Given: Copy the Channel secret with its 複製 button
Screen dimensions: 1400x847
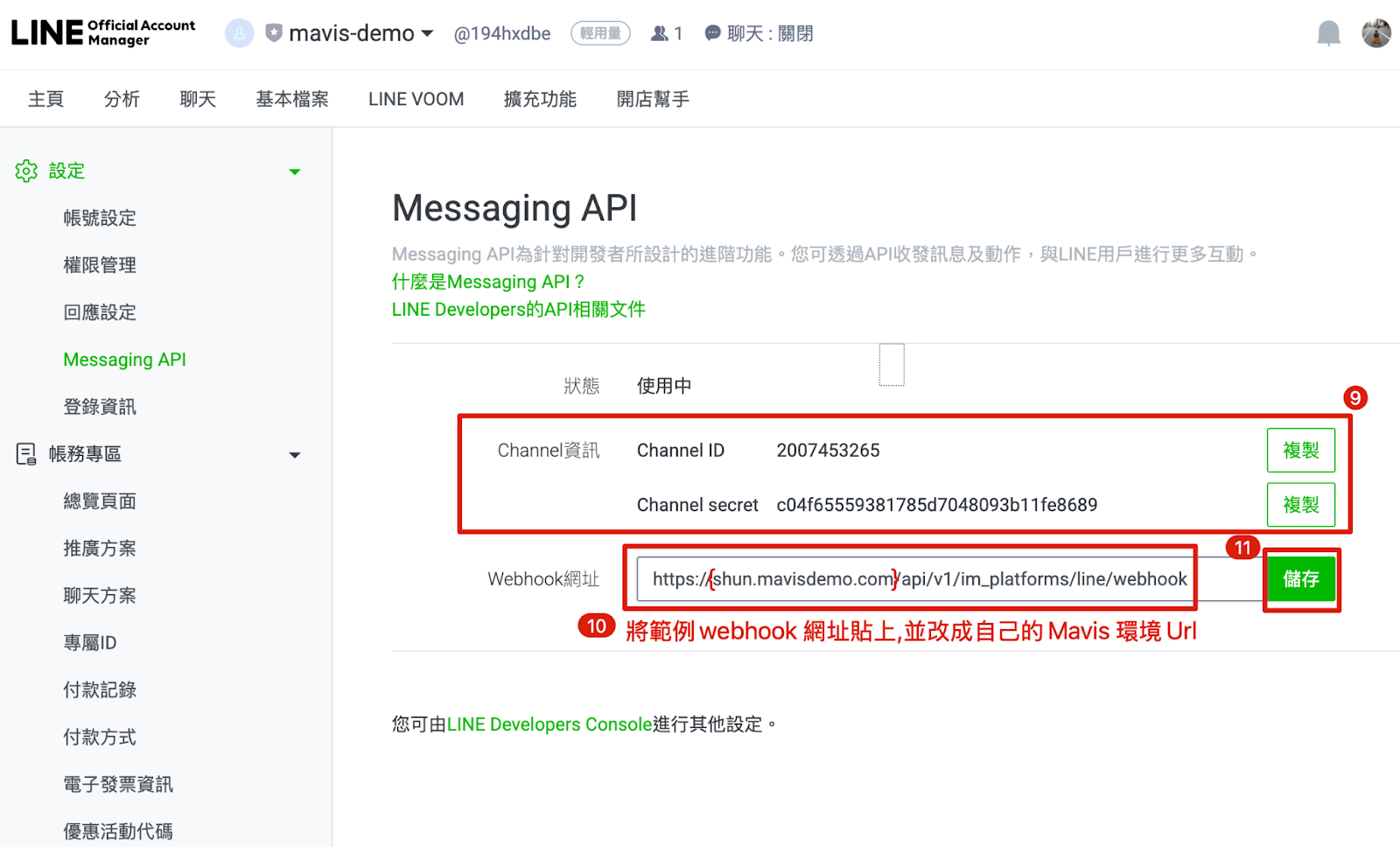Looking at the screenshot, I should coord(1301,505).
